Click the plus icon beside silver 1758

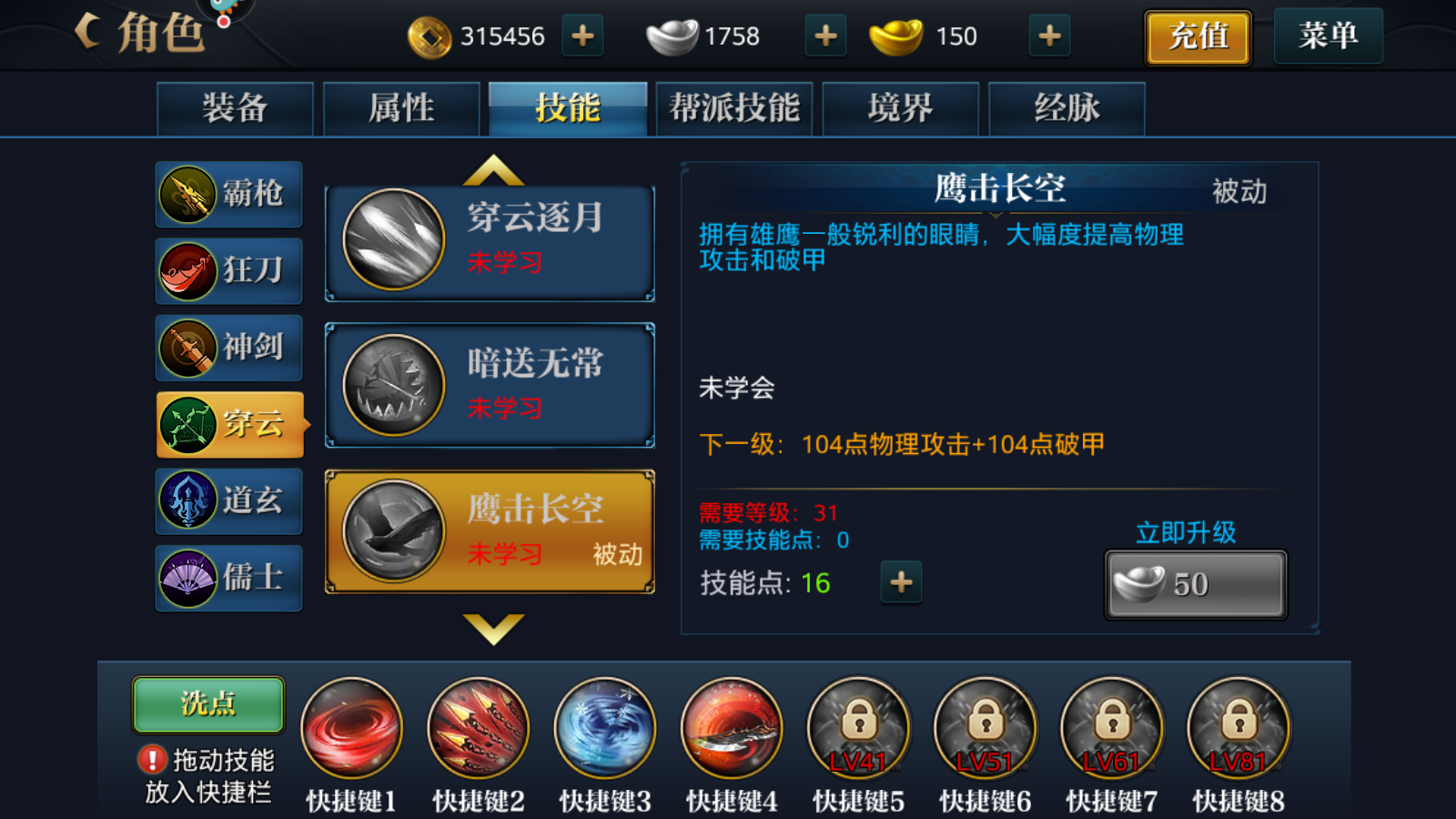point(825,36)
